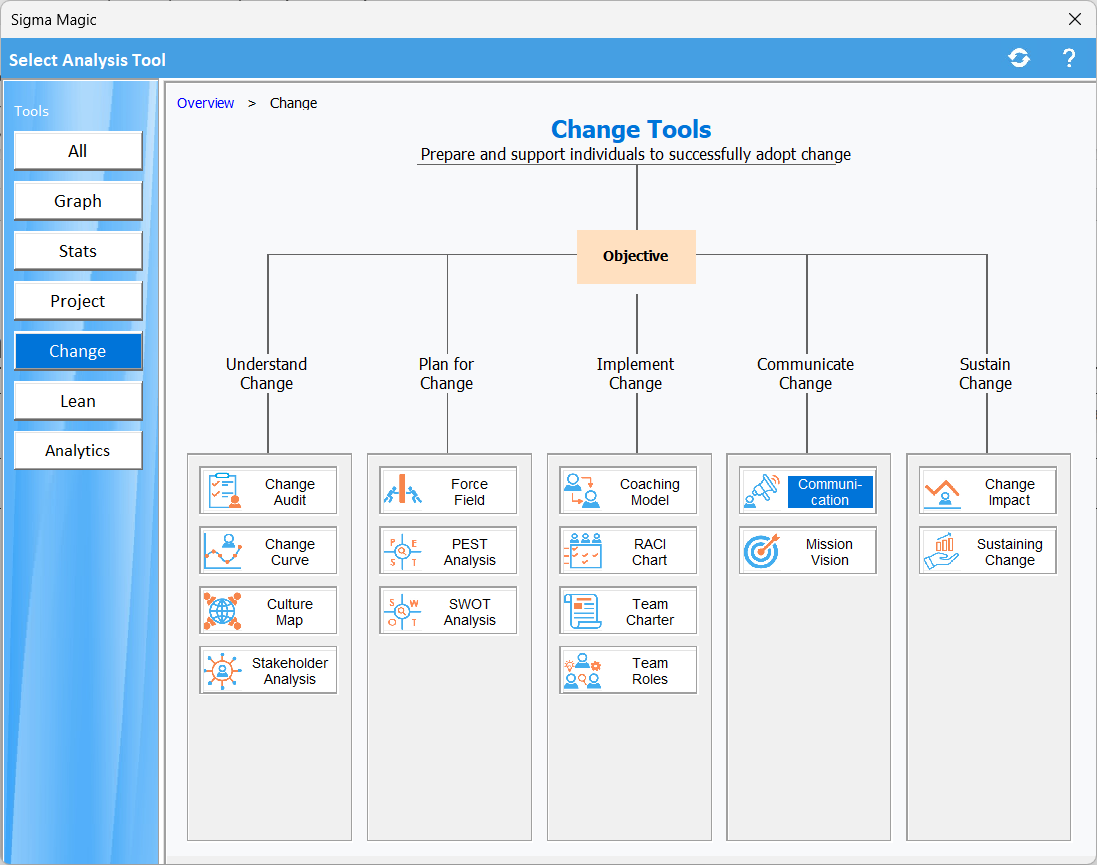The image size is (1097, 865).
Task: Switch to the Lean tools tab
Action: pos(78,401)
